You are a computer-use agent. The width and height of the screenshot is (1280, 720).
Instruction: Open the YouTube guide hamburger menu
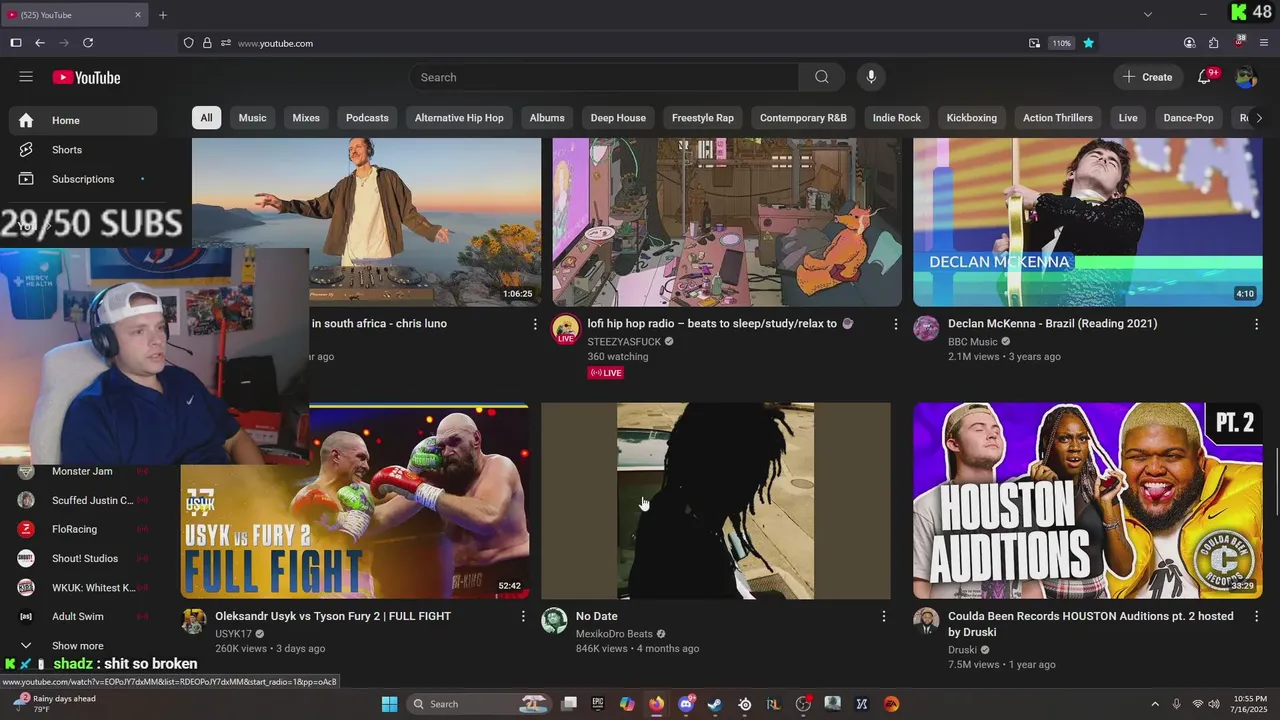(26, 77)
